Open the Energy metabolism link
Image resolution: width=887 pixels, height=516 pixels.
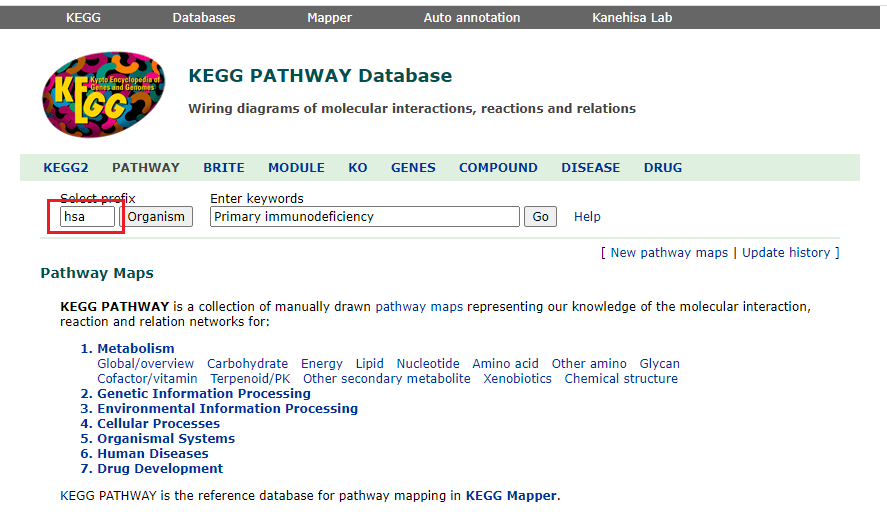click(x=322, y=364)
